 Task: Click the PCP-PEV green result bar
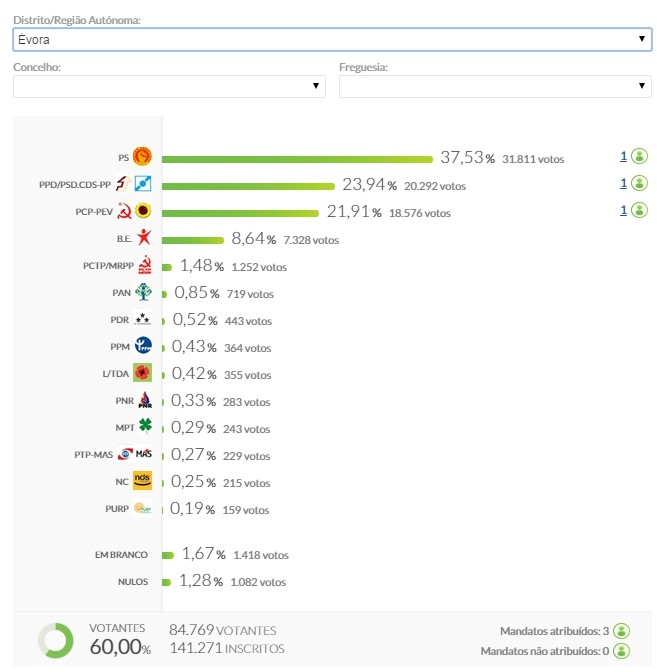pos(240,213)
